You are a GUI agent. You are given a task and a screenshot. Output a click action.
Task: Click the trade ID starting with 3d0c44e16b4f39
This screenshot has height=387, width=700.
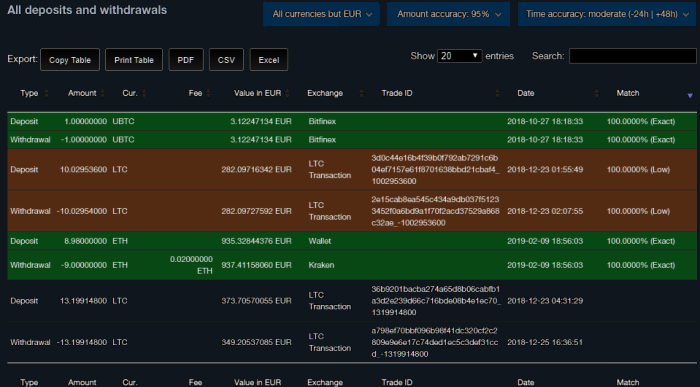point(435,170)
